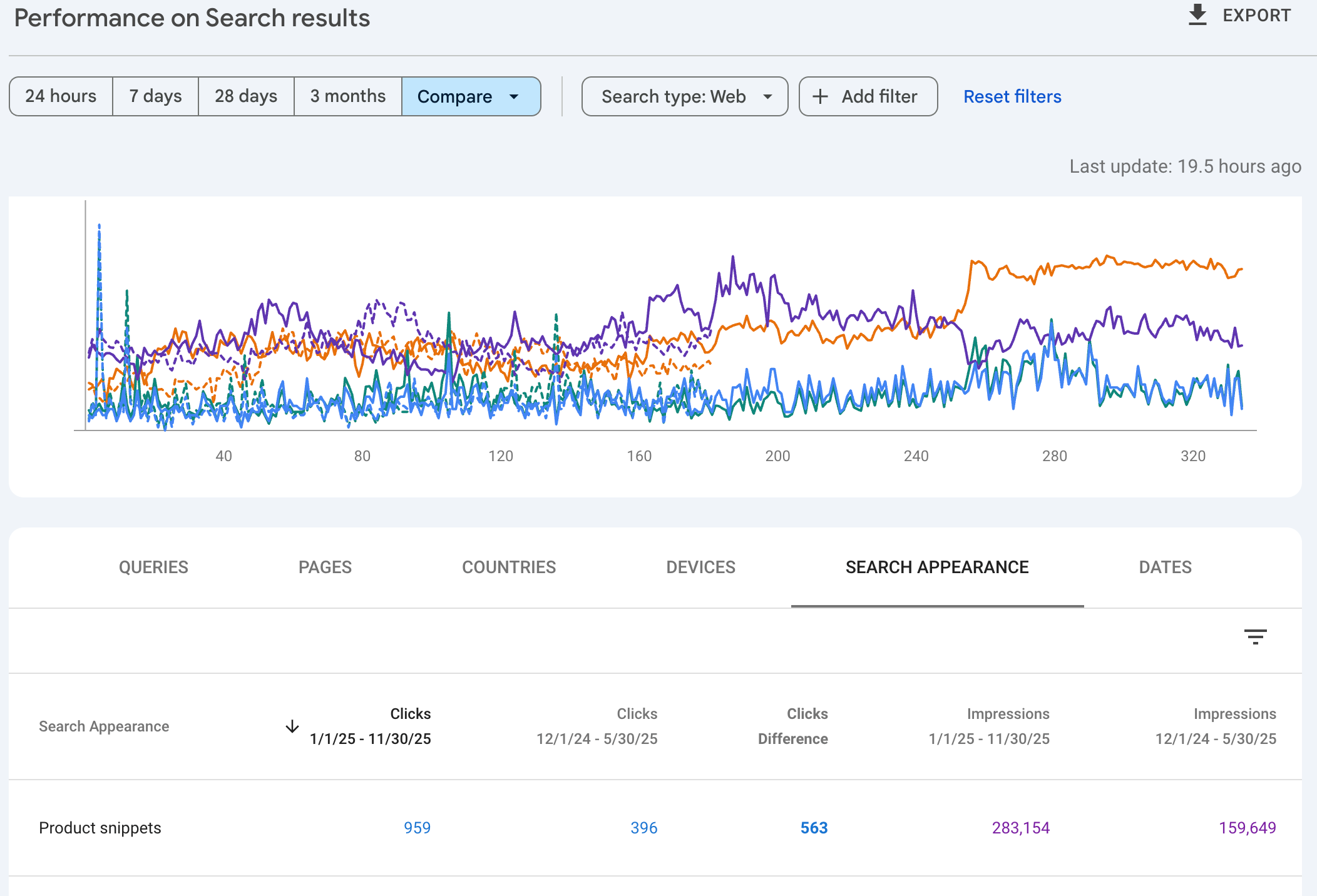Switch to the Pages tab
Viewport: 1317px width, 896px height.
tap(325, 567)
